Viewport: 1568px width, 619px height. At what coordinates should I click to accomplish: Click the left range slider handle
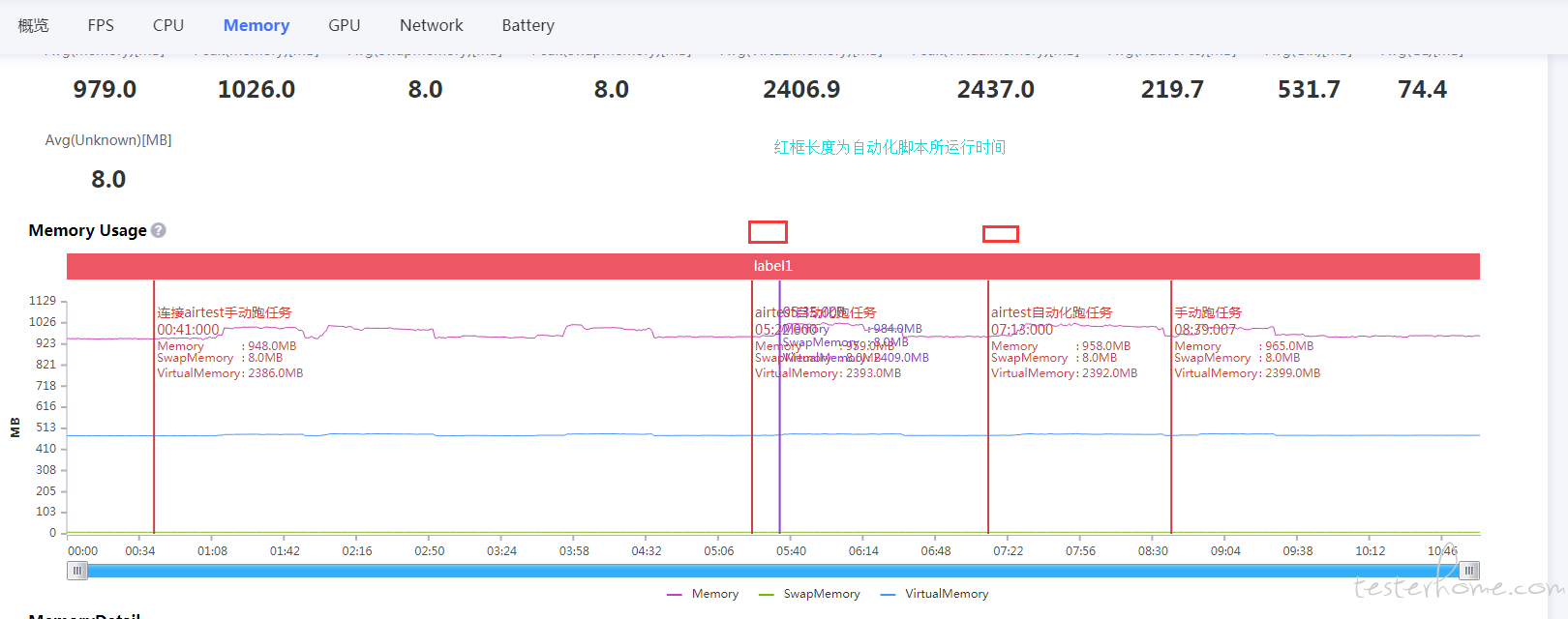[x=77, y=571]
